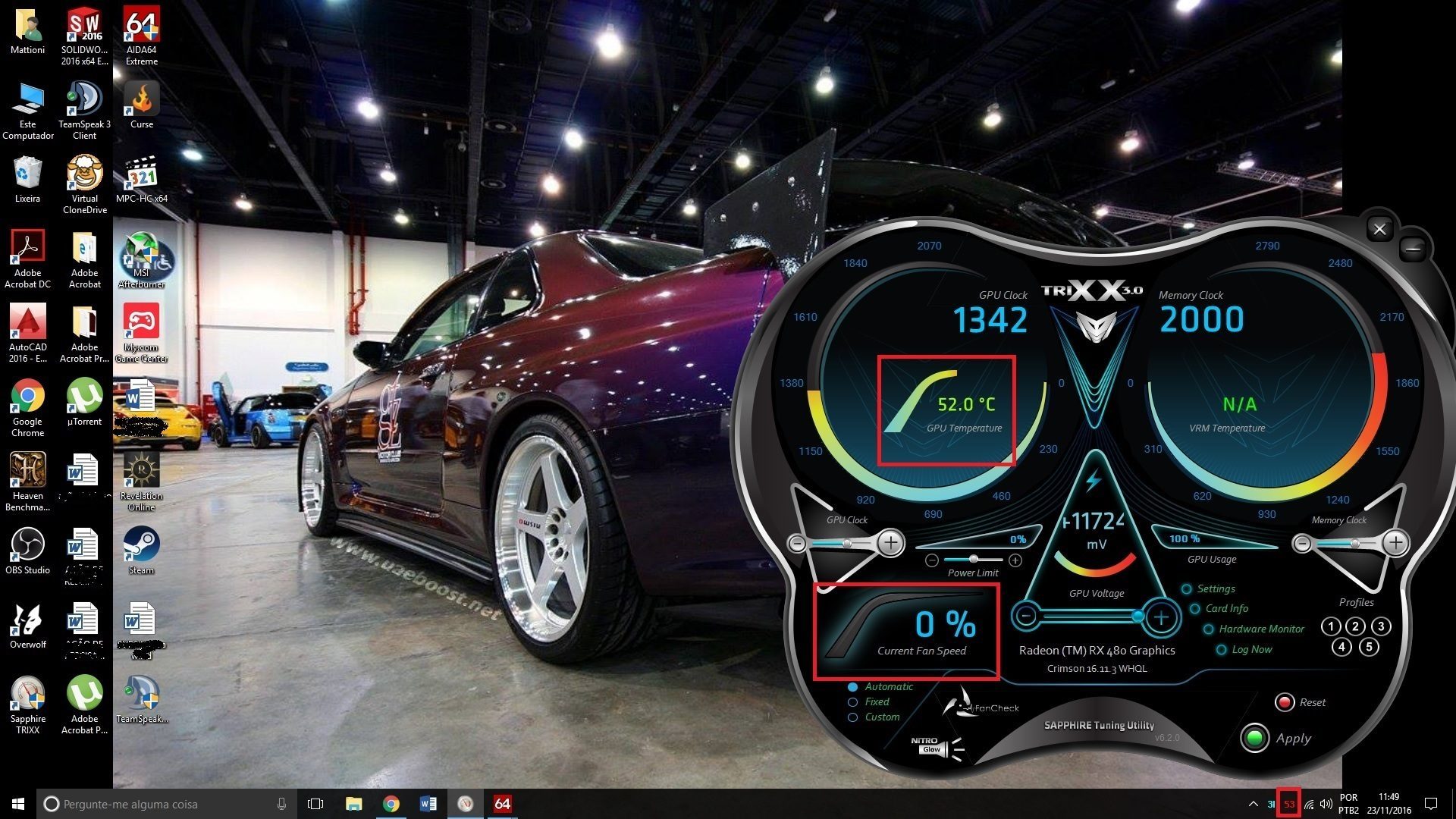Decrease GPU Voltage with the minus button
1456x819 pixels.
pos(1026,616)
